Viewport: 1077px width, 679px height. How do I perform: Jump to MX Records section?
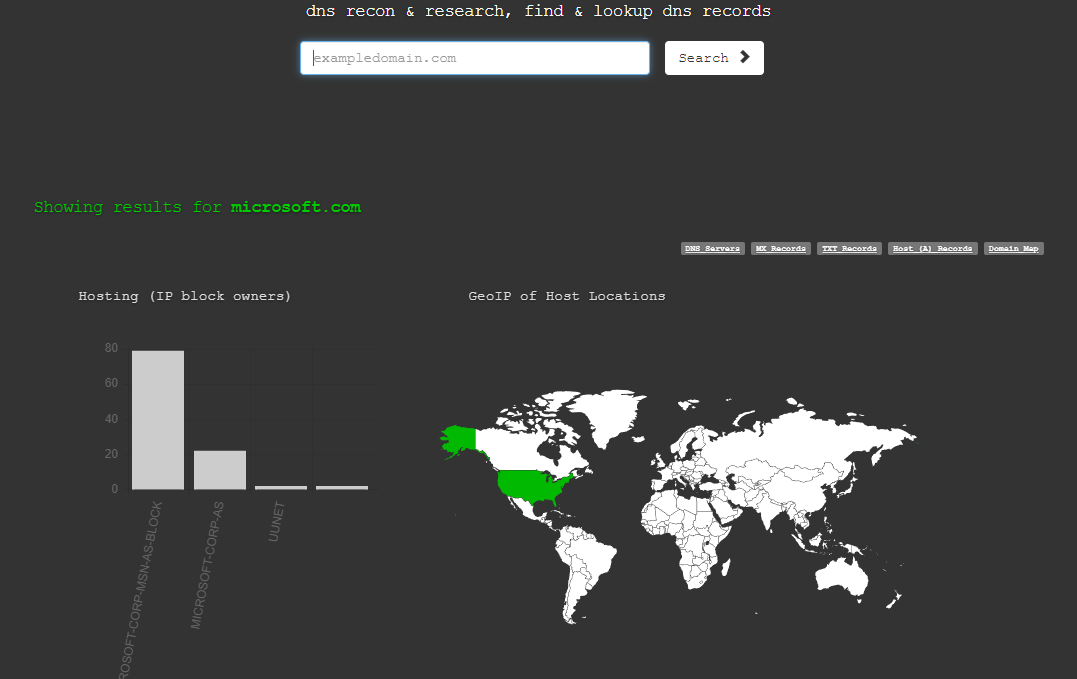tap(780, 249)
